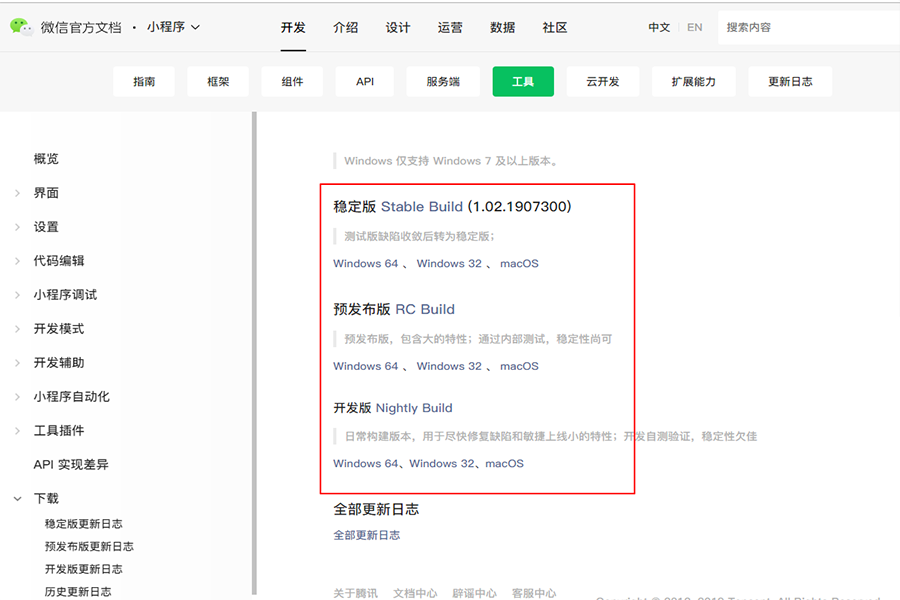Open the Nightly Build heading link
900x600 pixels.
414,408
